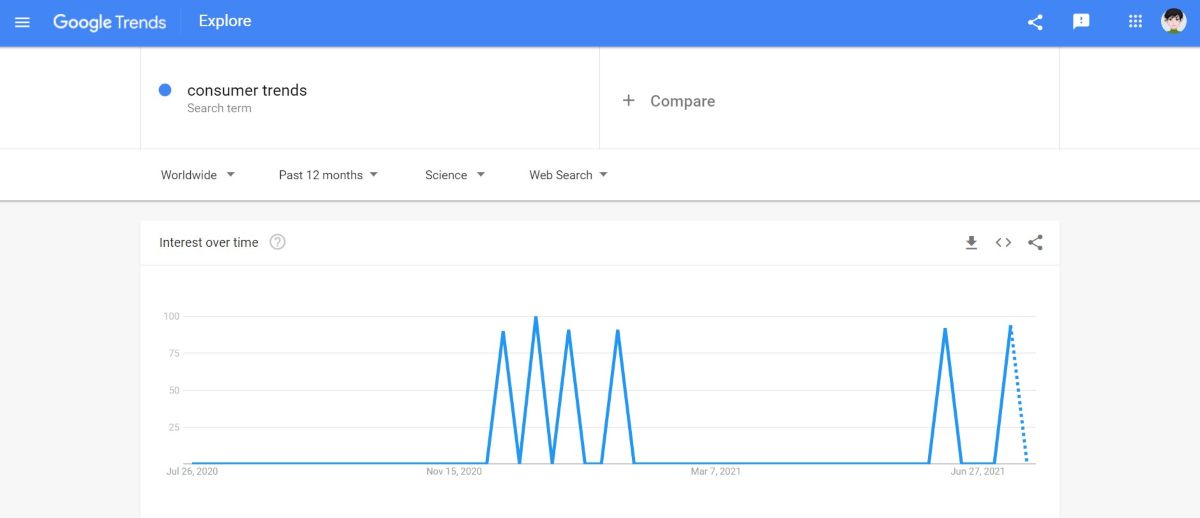Click the embed code icon
The height and width of the screenshot is (518, 1200).
[x=1003, y=243]
